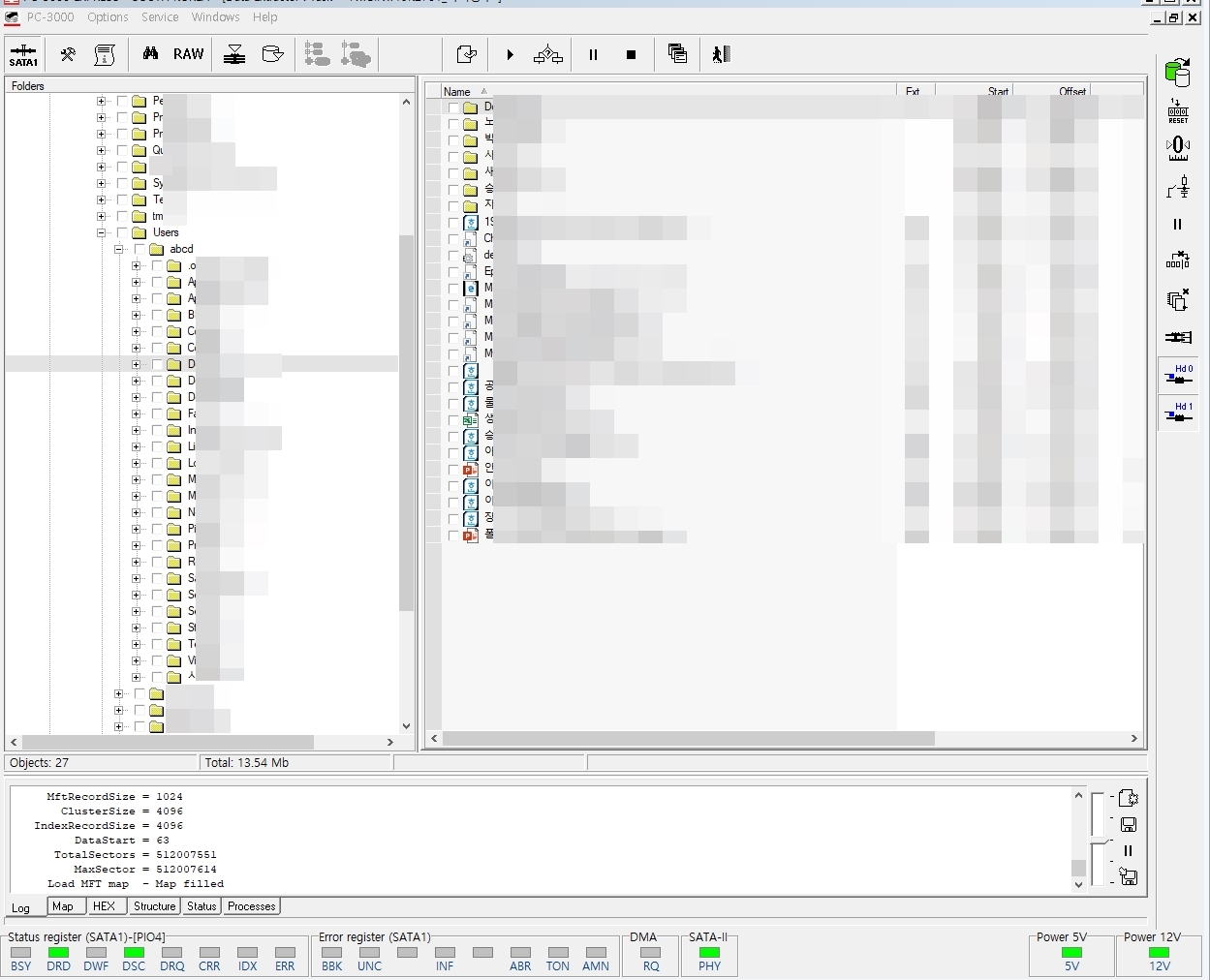Check the Qu folder checkbox
The image size is (1210, 980).
pyautogui.click(x=122, y=150)
